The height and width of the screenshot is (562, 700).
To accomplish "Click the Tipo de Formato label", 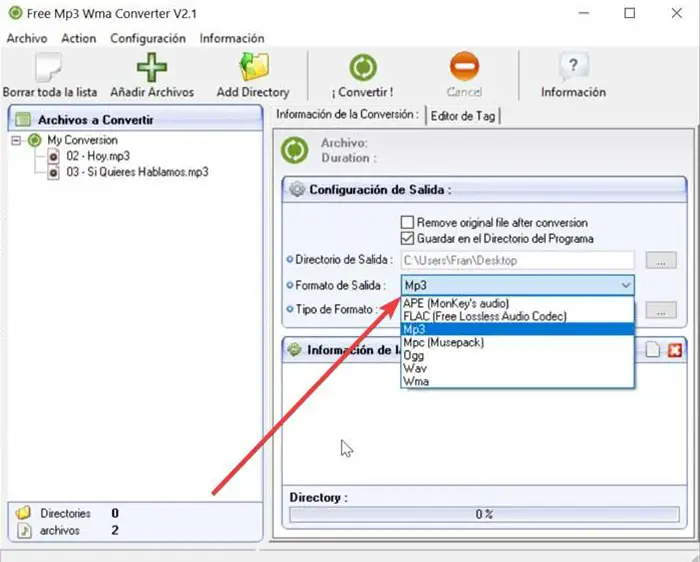I will 337,309.
